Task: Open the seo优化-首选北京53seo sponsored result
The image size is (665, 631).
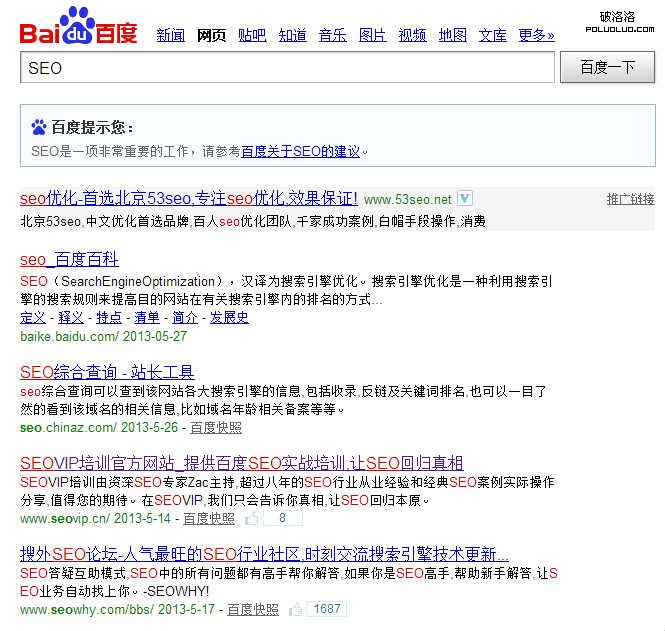Action: pos(189,198)
